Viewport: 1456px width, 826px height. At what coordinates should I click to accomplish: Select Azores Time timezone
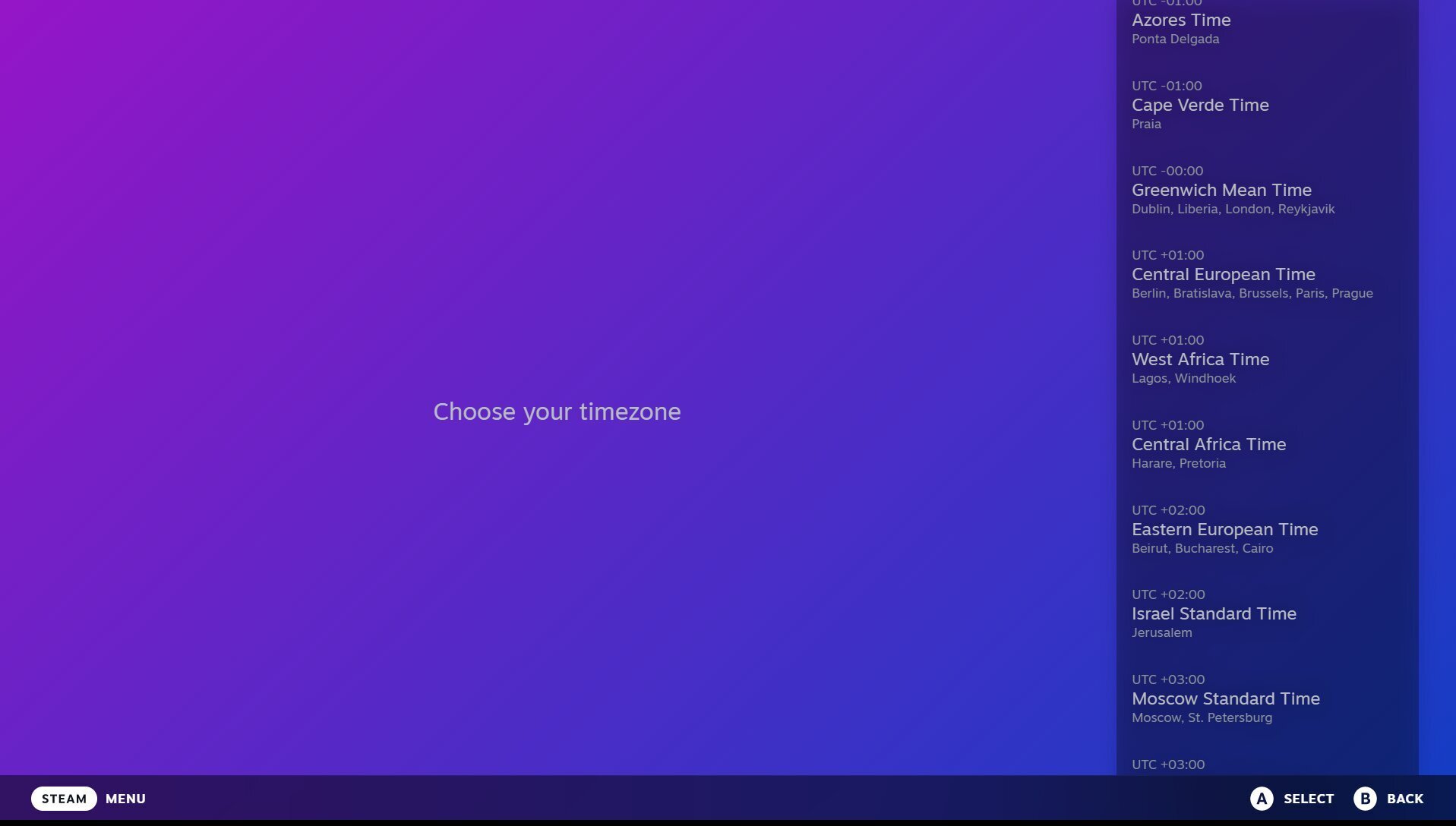tap(1267, 22)
